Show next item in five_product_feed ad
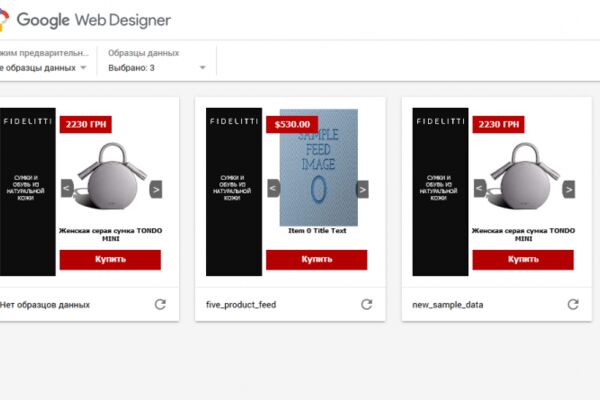 tap(362, 189)
